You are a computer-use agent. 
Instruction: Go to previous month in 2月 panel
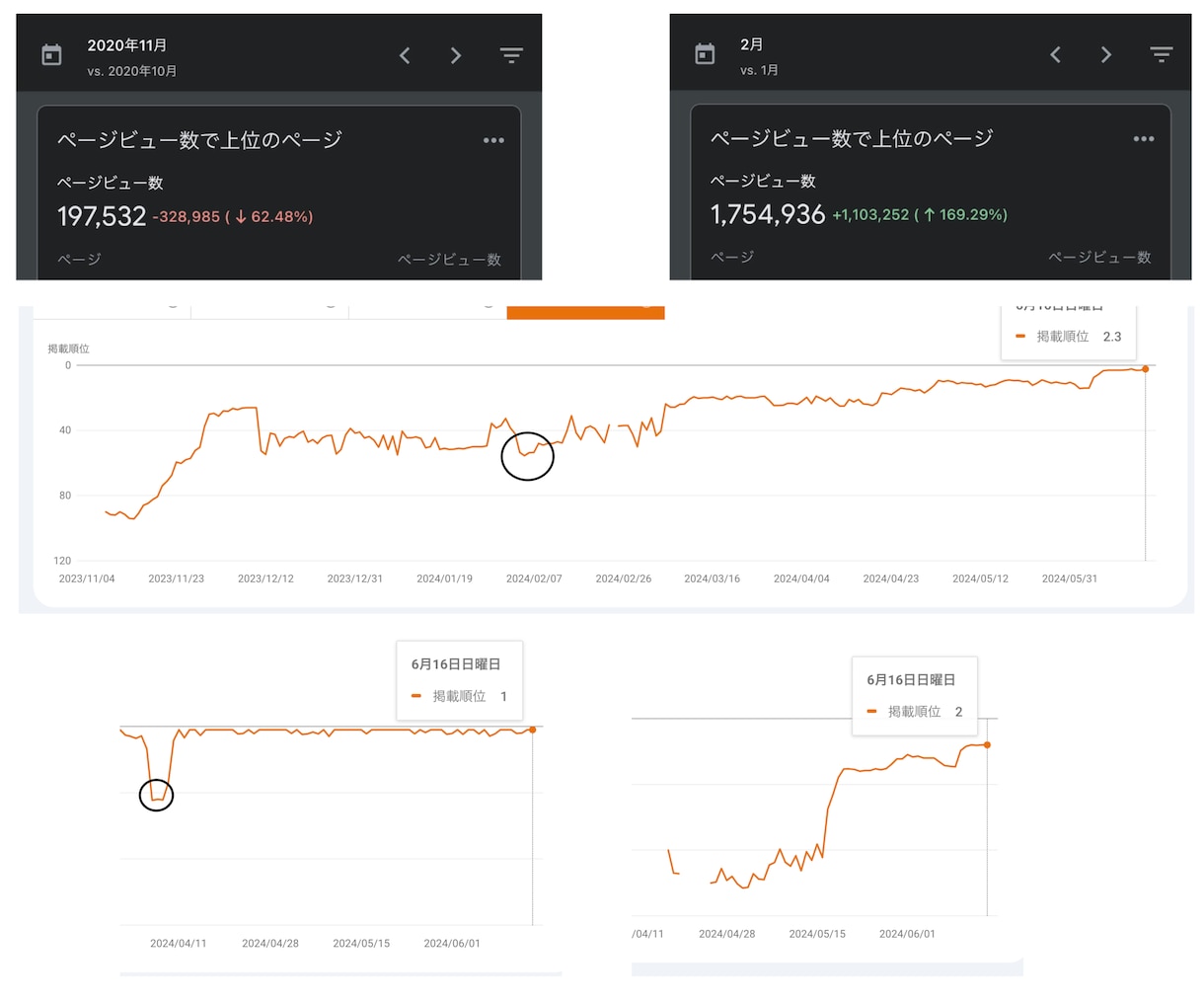tap(1055, 54)
